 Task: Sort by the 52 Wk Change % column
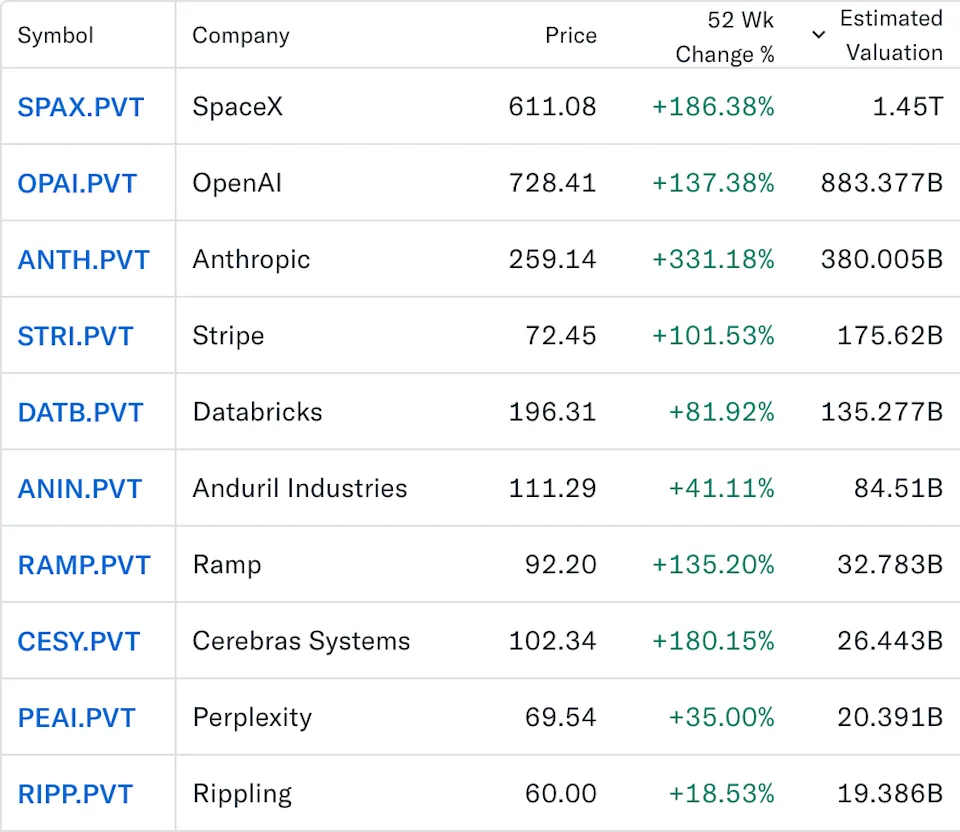[x=725, y=36]
